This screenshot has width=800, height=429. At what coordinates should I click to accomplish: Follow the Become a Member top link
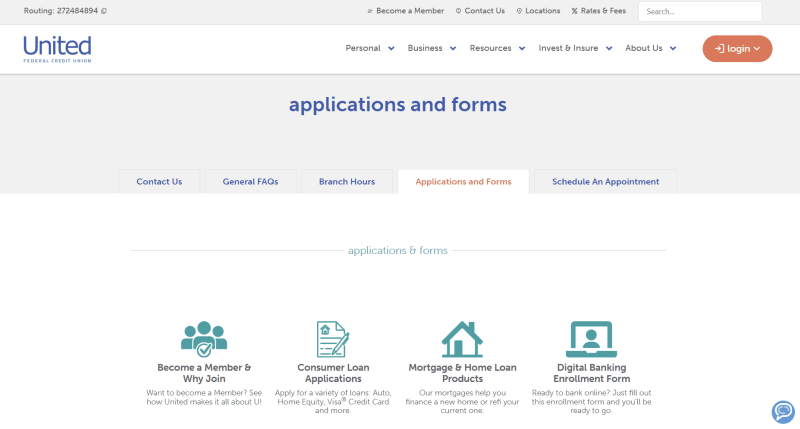(410, 11)
